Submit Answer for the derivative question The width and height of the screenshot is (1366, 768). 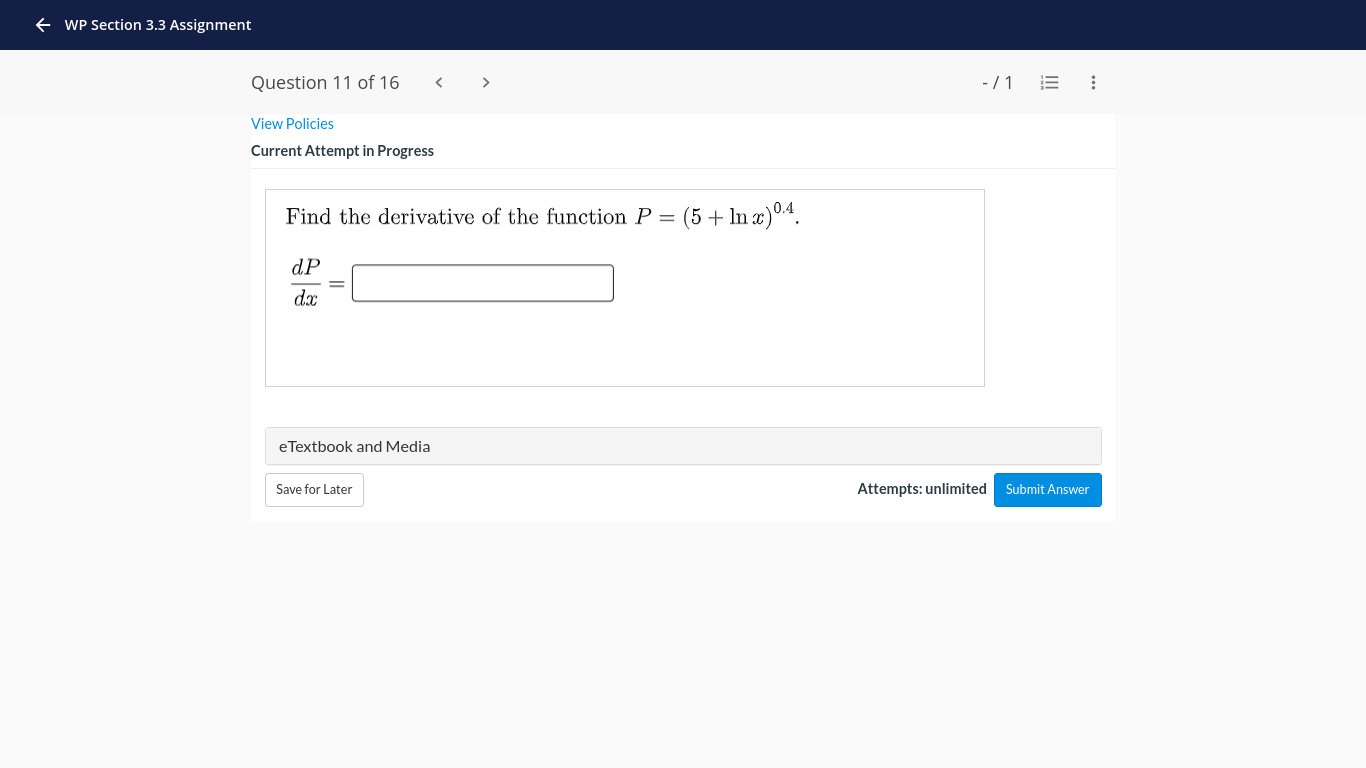[x=1047, y=490]
